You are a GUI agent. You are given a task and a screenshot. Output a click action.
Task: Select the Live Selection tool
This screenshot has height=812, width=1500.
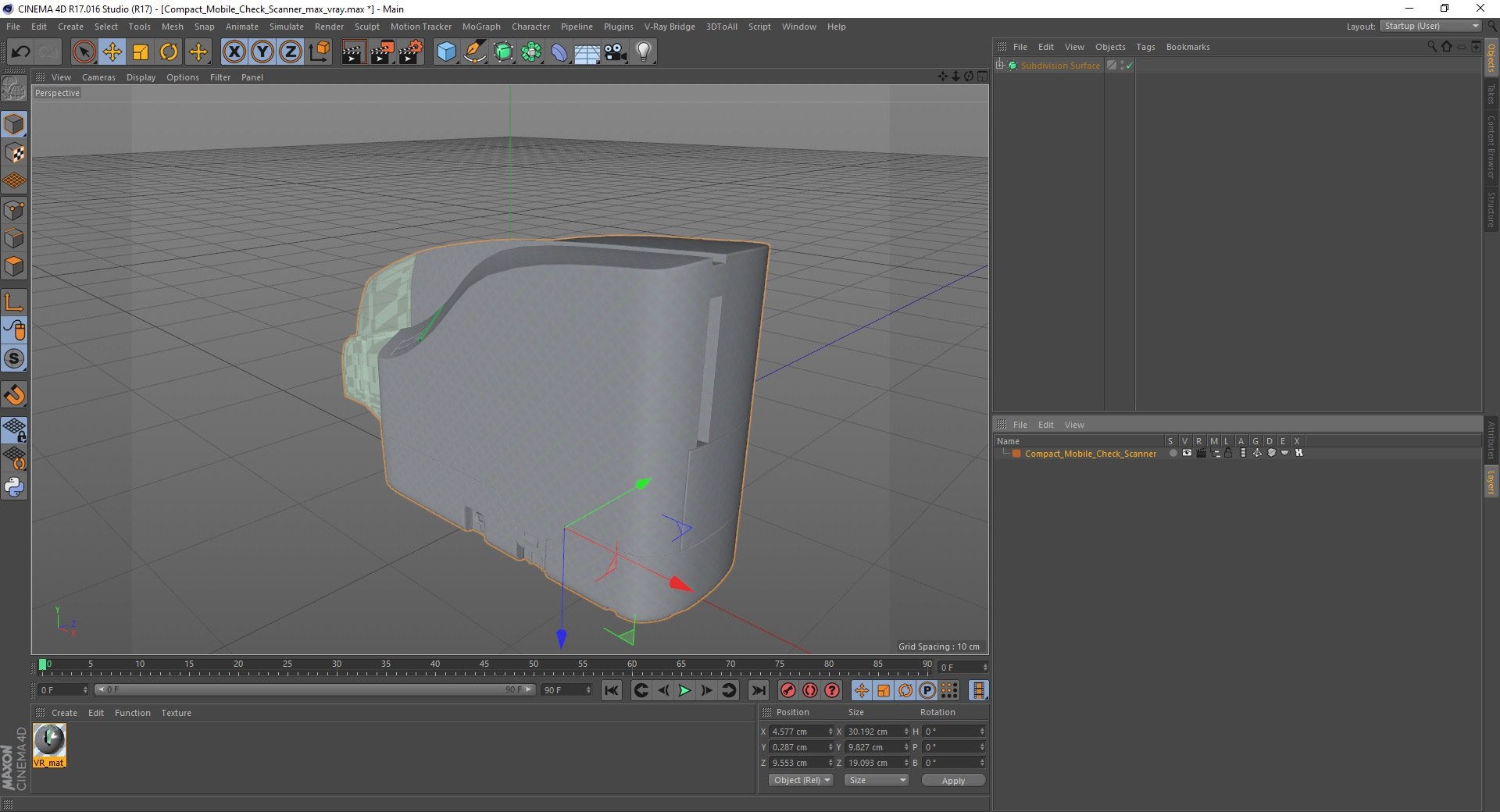[84, 52]
